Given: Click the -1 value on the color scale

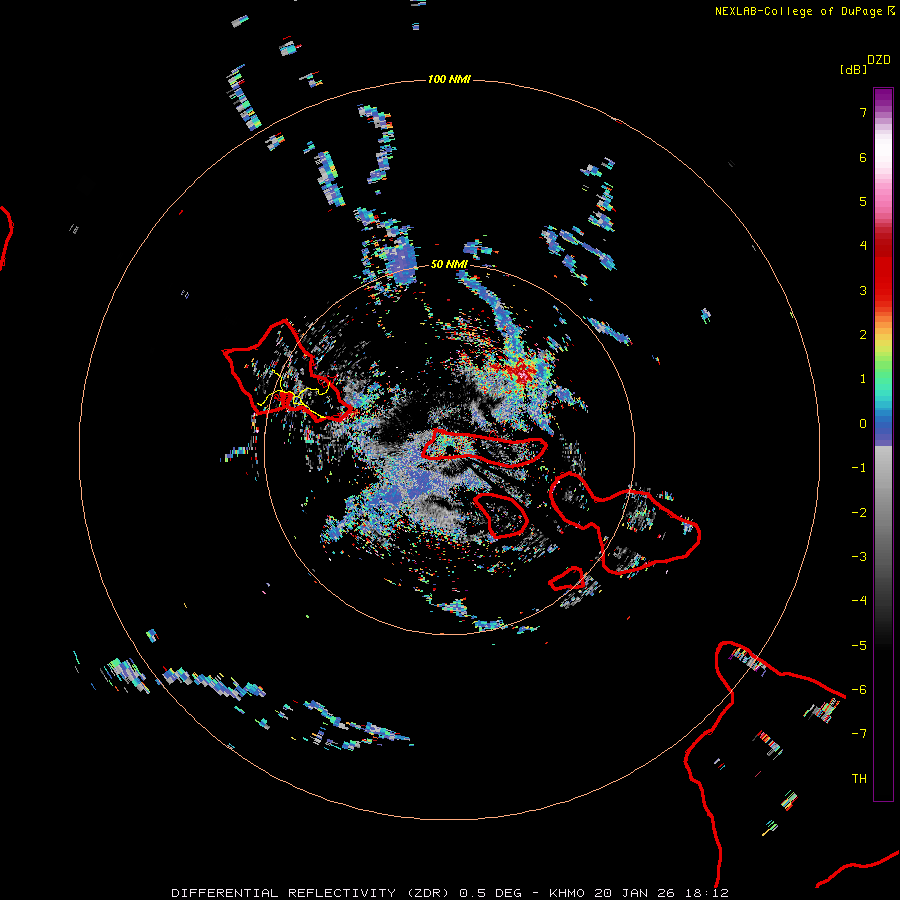Looking at the screenshot, I should [859, 468].
